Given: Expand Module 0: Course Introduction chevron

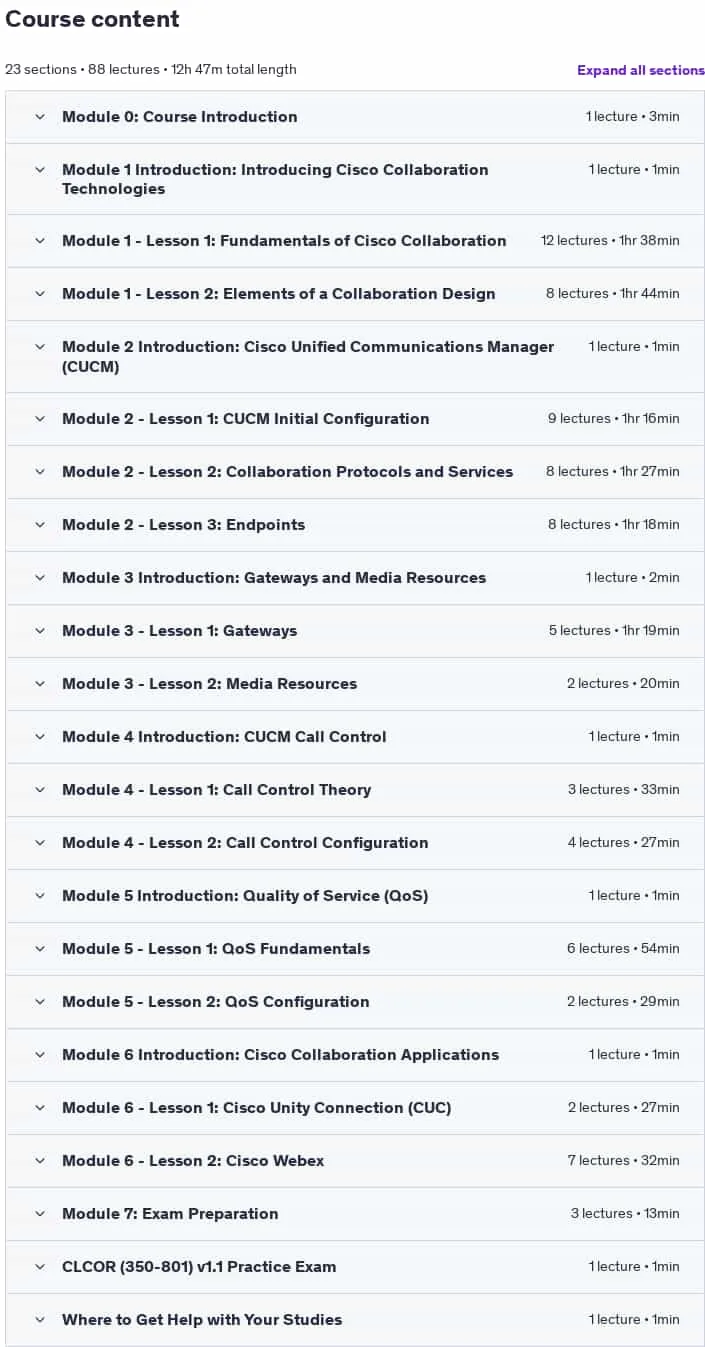Looking at the screenshot, I should [x=40, y=117].
